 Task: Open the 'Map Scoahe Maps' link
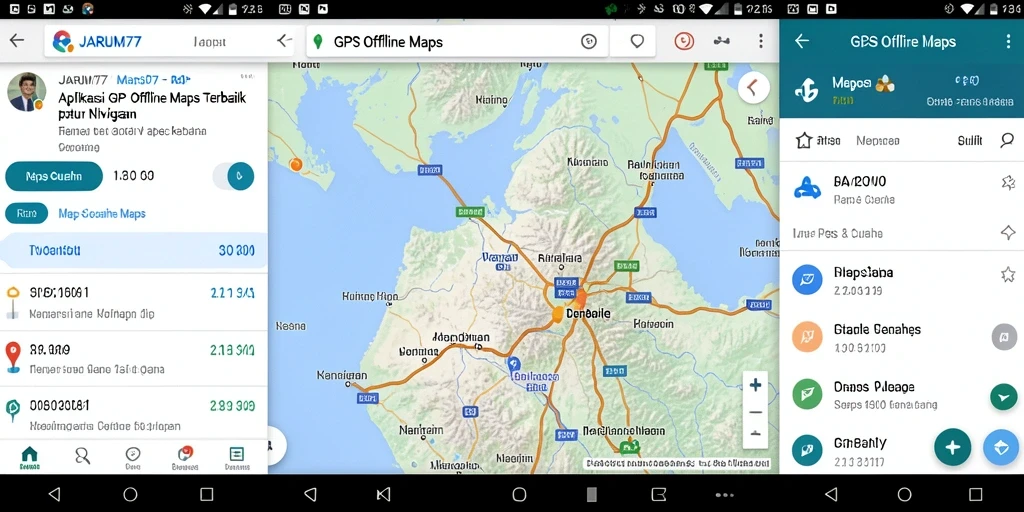coord(102,214)
